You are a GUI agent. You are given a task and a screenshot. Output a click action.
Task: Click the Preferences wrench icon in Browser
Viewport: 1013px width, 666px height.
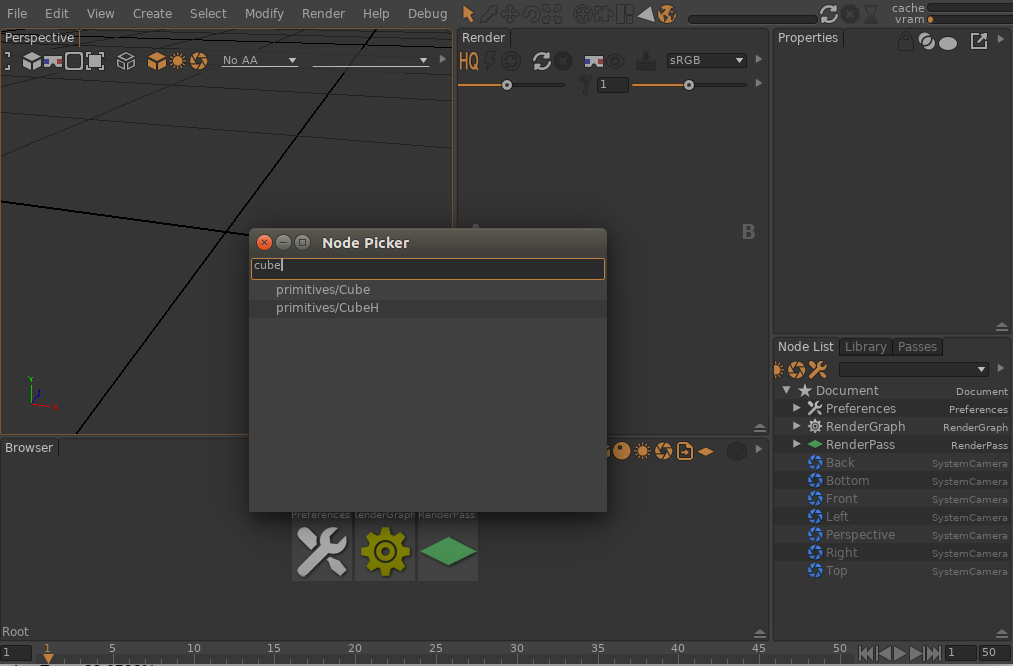[x=322, y=551]
